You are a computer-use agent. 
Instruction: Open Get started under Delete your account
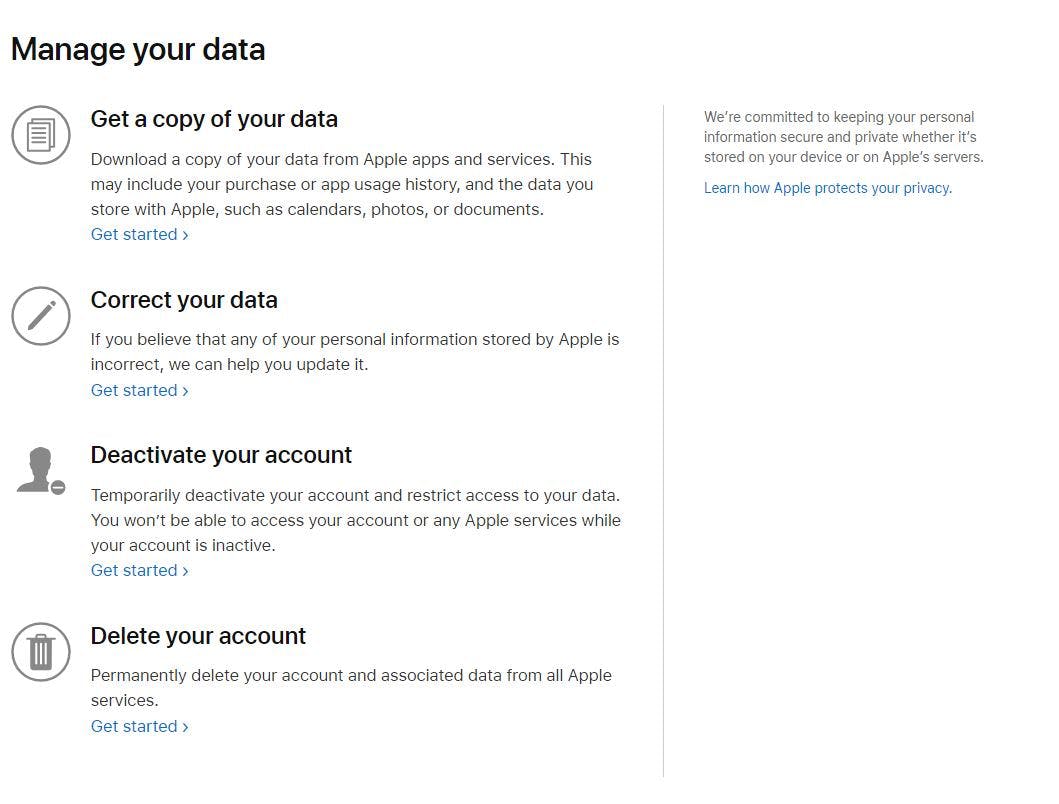click(140, 726)
